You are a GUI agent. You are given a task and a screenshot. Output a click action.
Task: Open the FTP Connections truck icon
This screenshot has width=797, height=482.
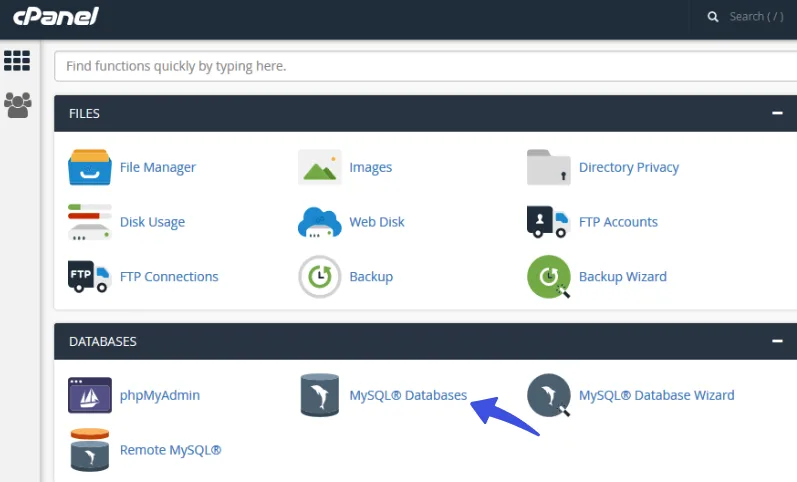pyautogui.click(x=89, y=276)
